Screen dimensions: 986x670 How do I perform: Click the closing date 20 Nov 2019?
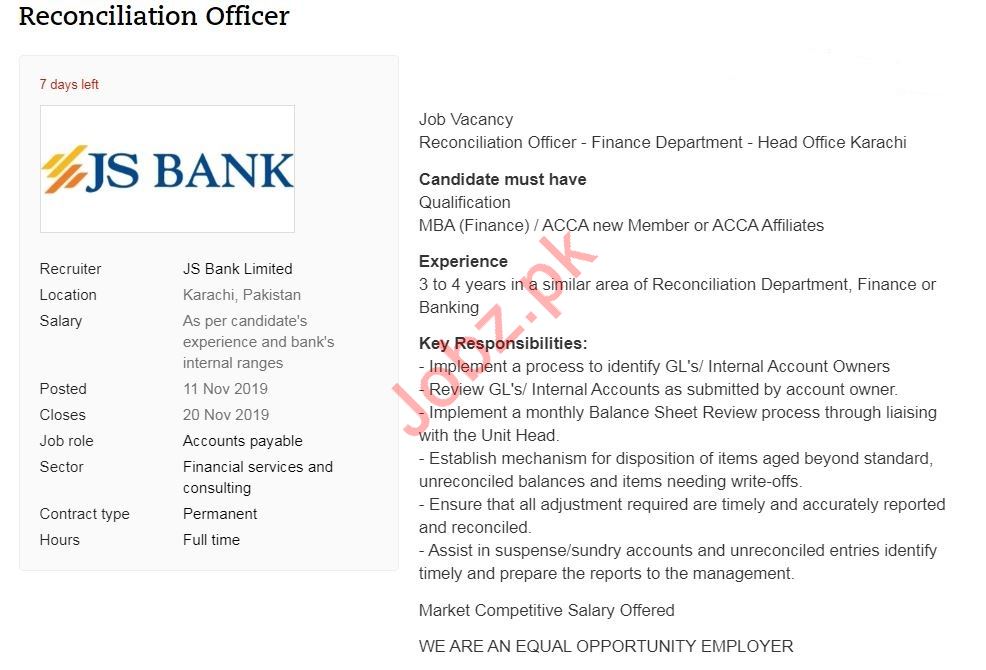pyautogui.click(x=225, y=415)
